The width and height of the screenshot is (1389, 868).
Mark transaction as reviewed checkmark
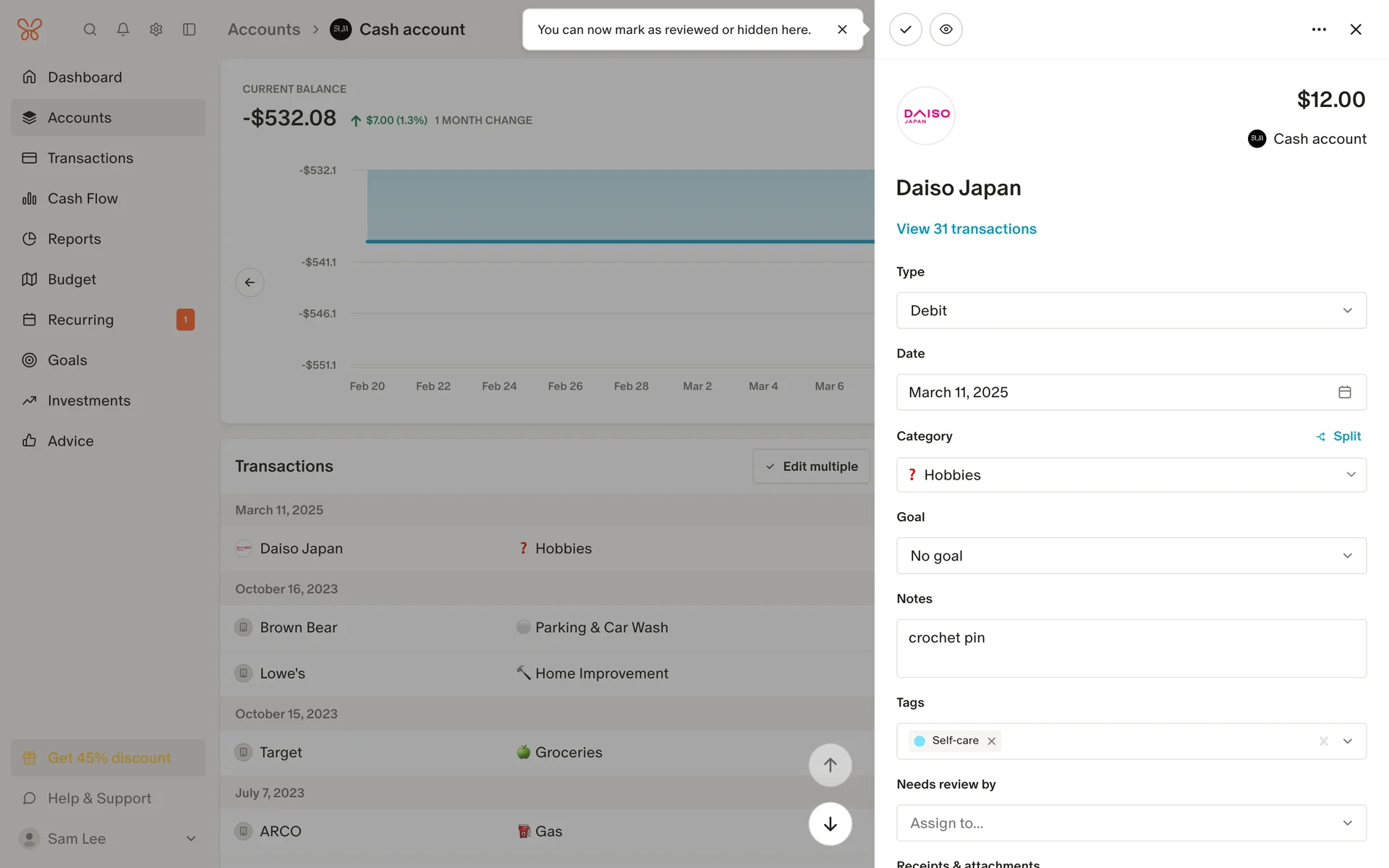905,30
